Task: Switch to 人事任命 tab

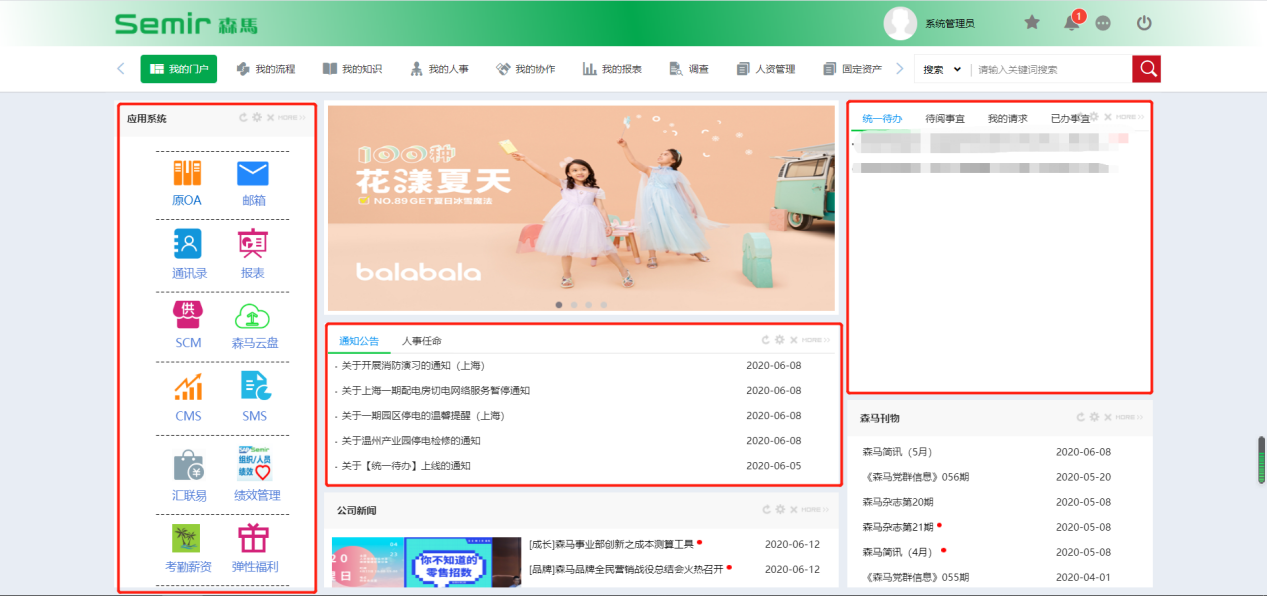Action: (x=422, y=341)
